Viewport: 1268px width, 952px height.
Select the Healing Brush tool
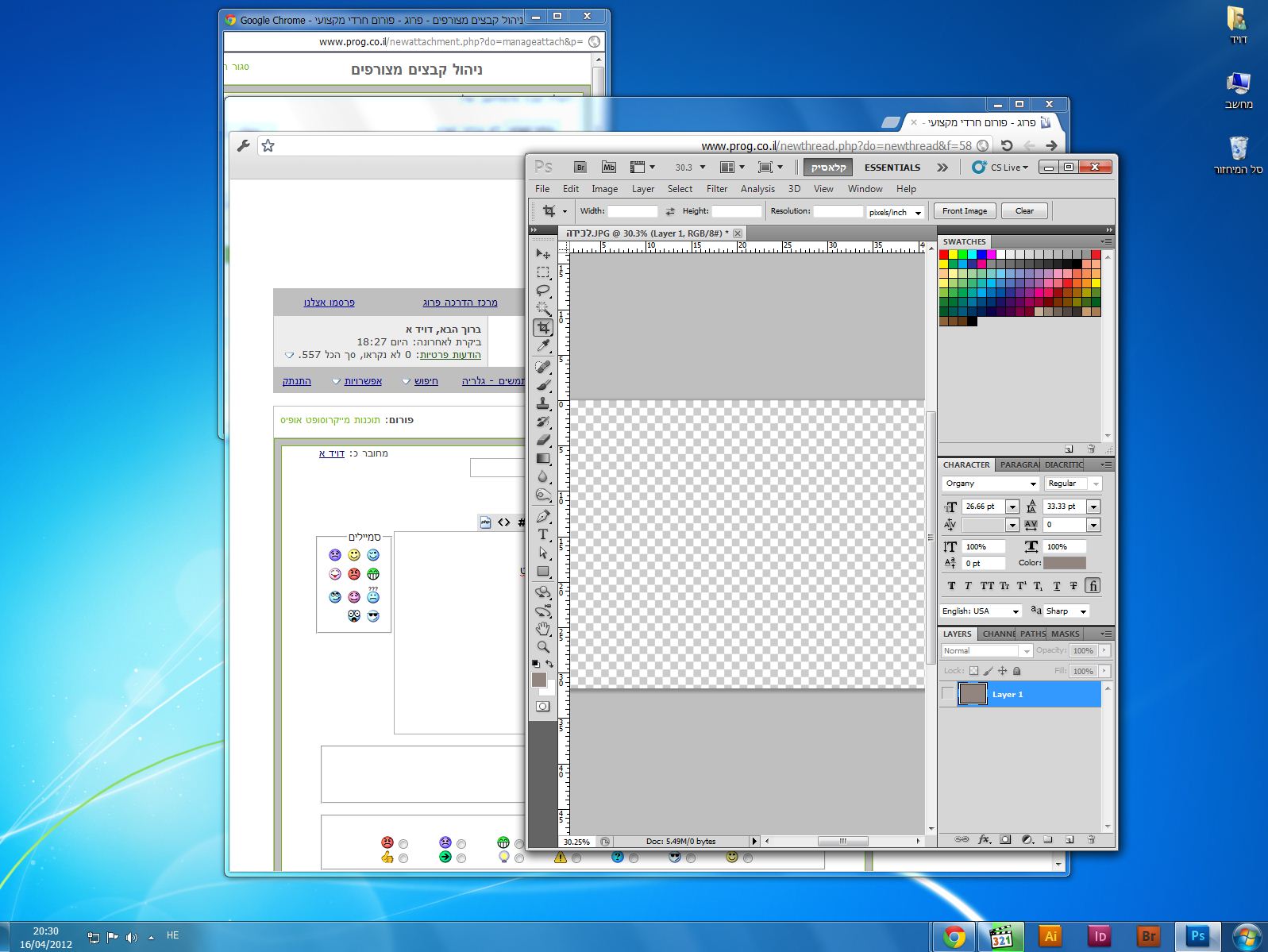pos(543,367)
